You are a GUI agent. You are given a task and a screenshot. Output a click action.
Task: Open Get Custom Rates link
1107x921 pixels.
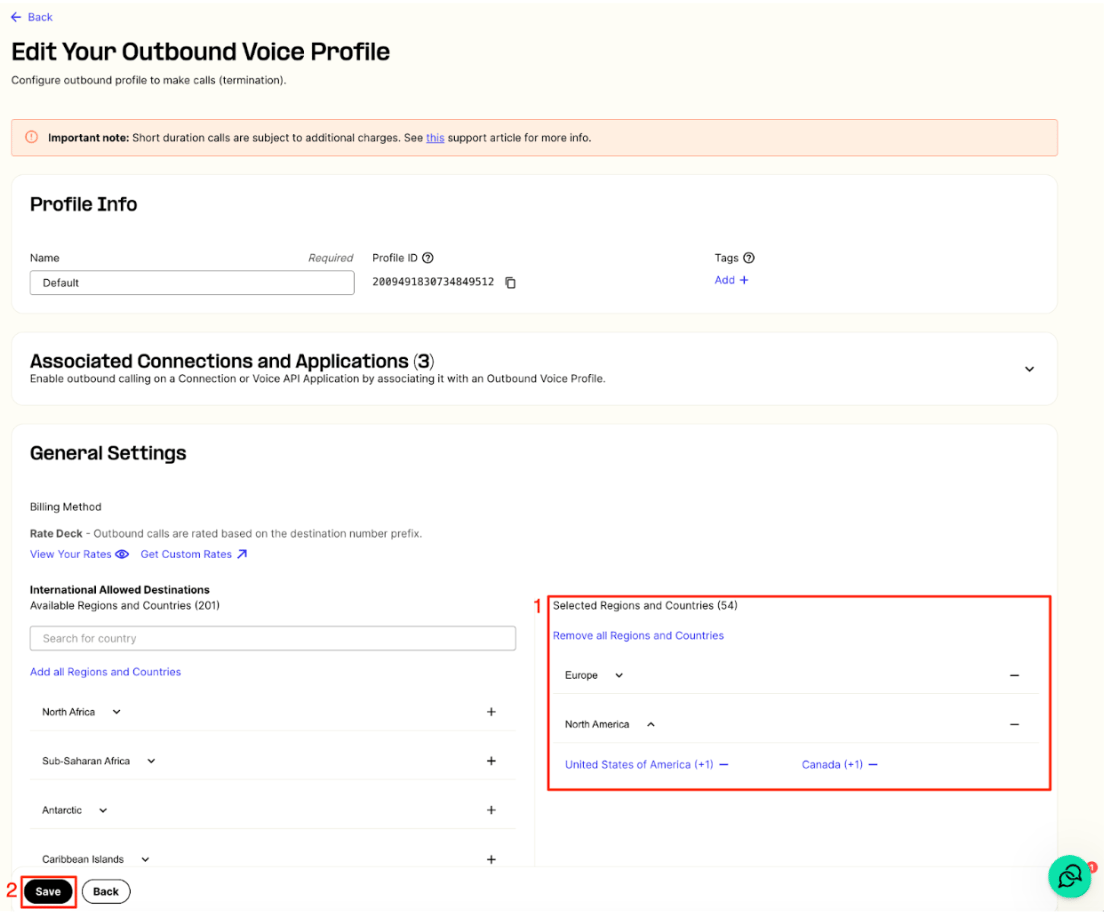194,555
